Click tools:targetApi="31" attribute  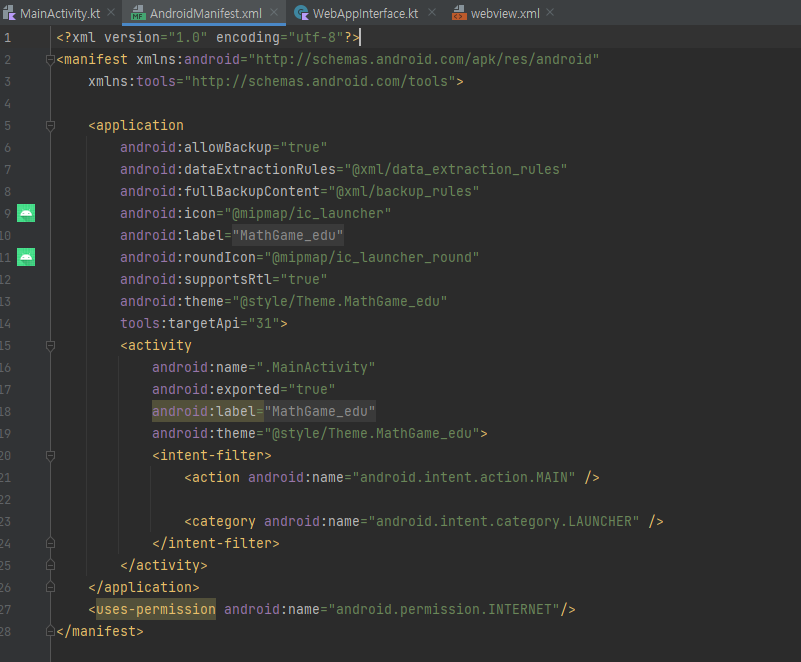[200, 323]
